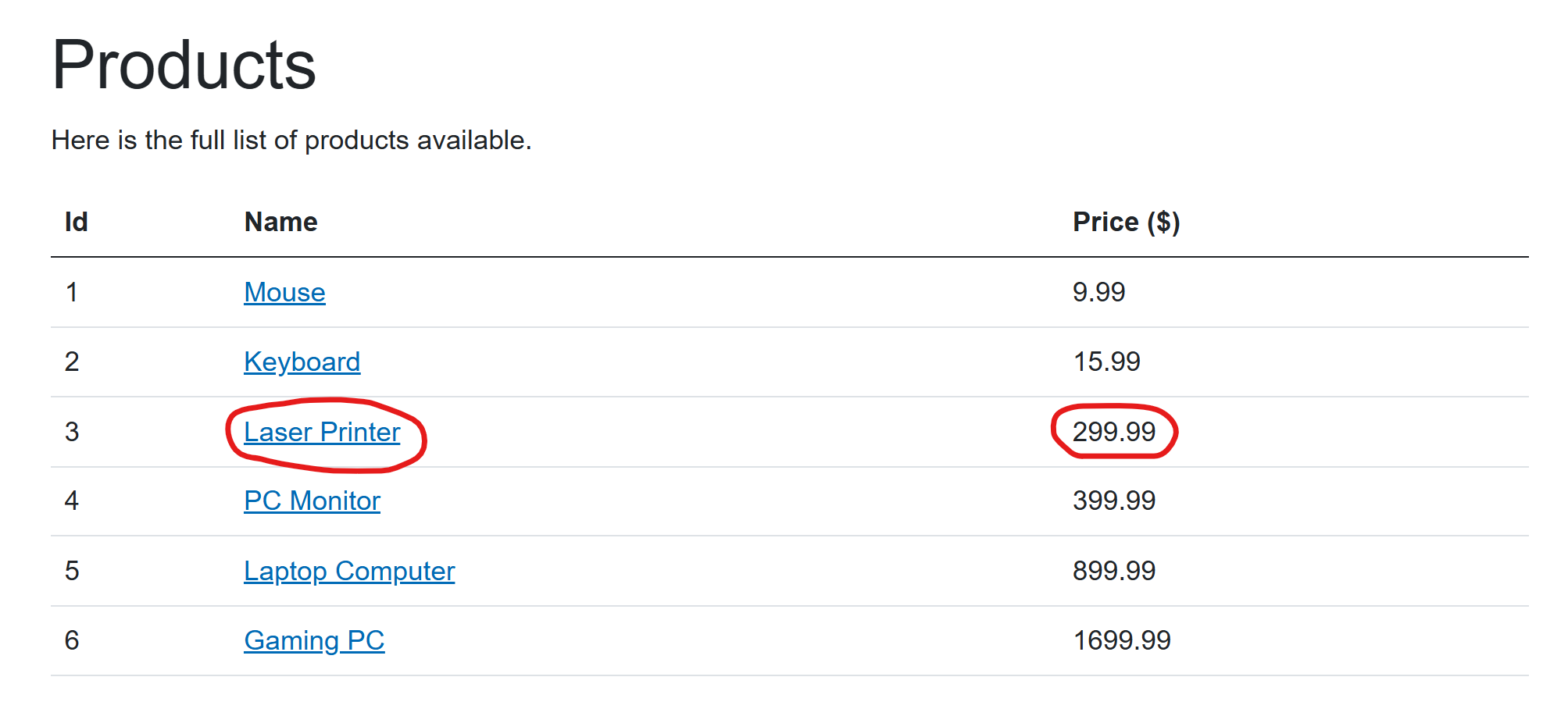Click the circled 299.99 price

[x=1113, y=432]
